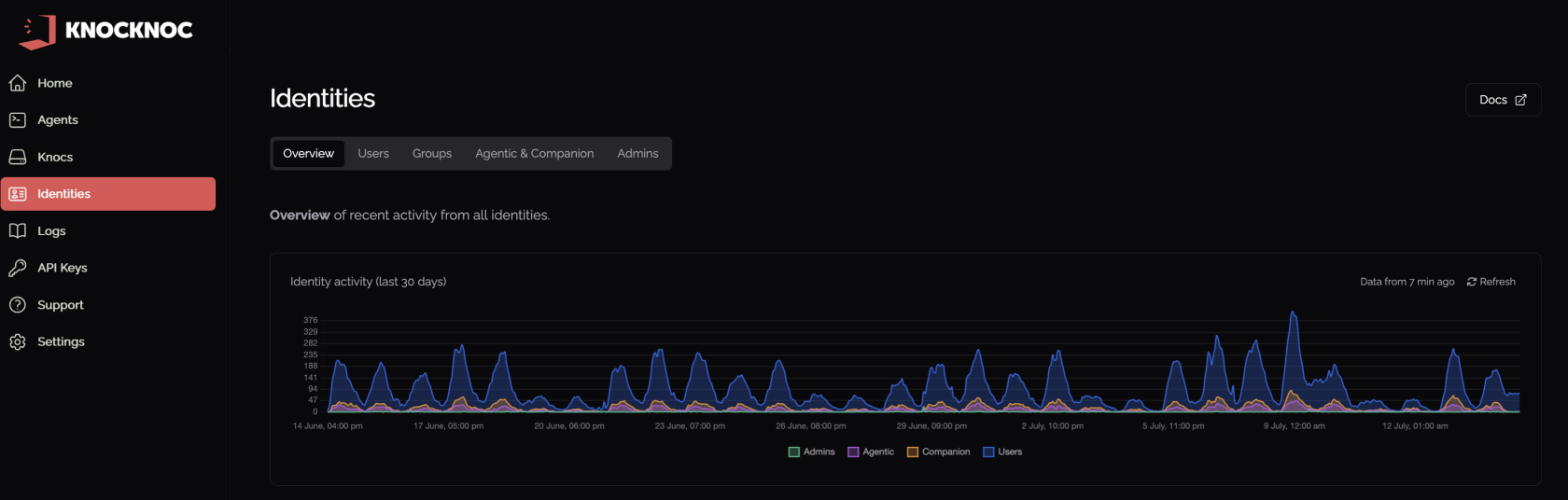Click the 'Data from 7 min ago' text

1407,282
